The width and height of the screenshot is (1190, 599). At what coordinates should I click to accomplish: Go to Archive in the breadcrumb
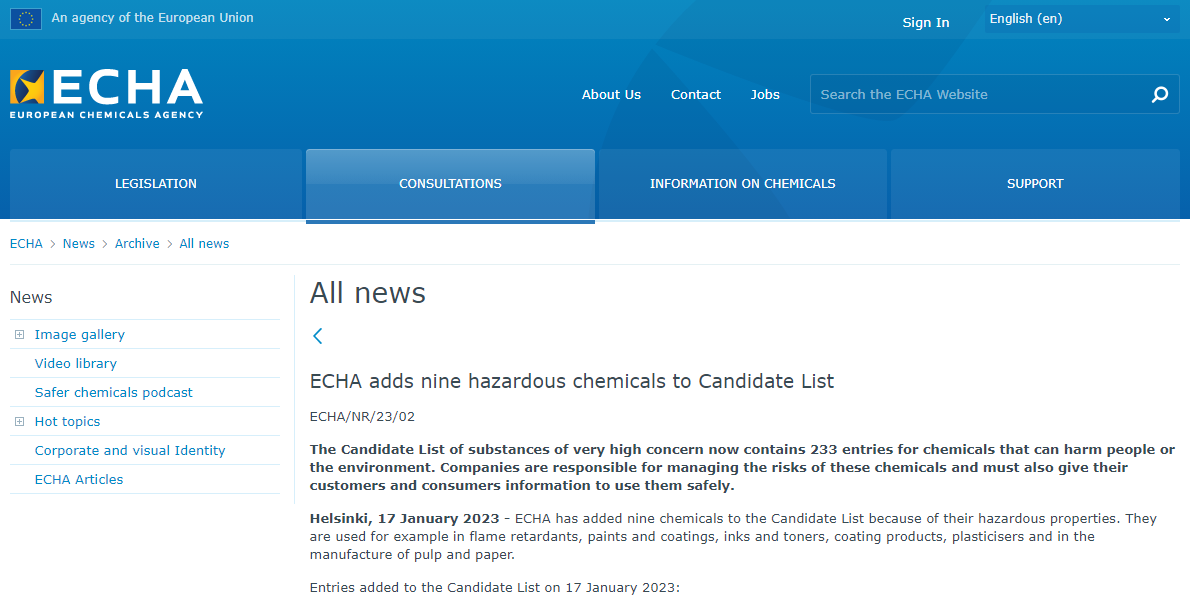[x=137, y=244]
